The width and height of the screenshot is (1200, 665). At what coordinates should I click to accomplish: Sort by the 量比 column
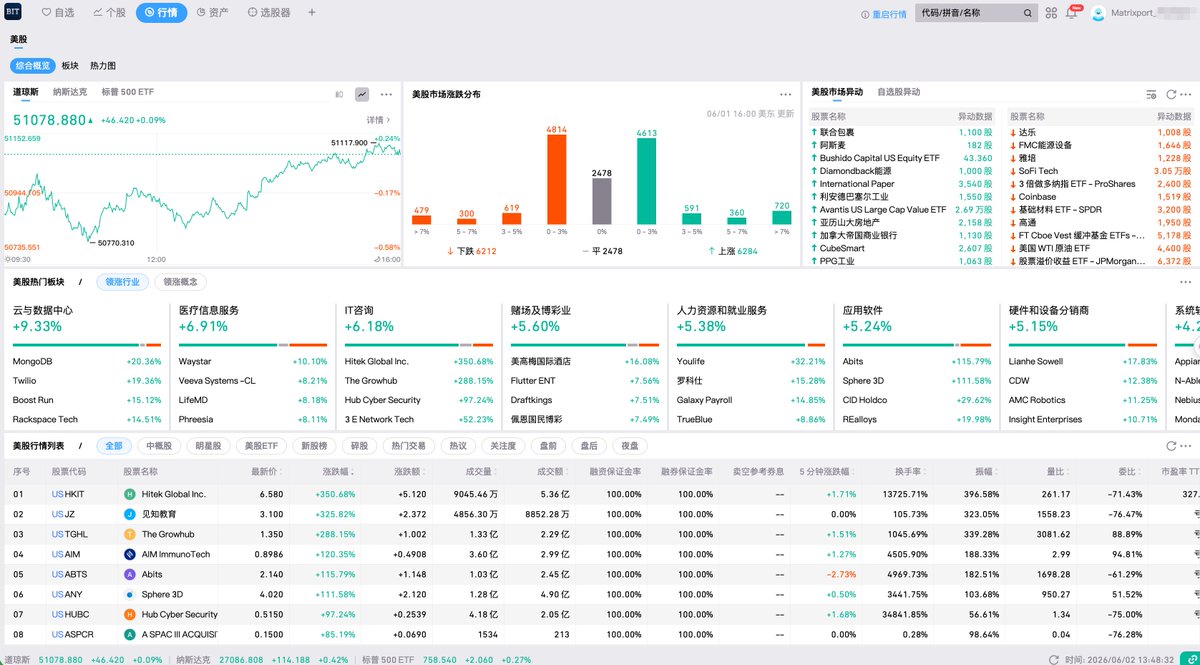pos(1056,471)
